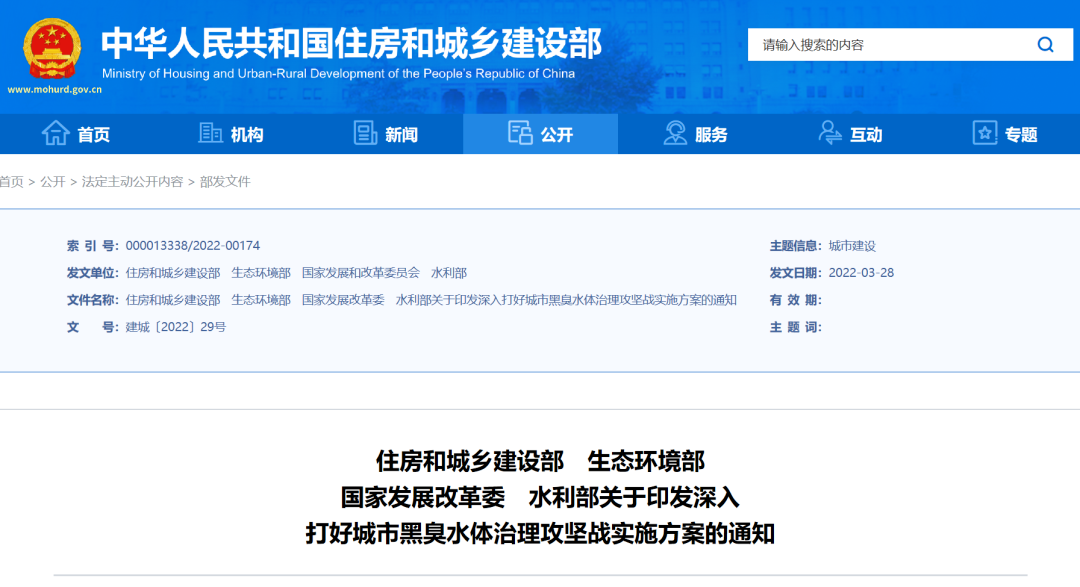This screenshot has height=587, width=1080.
Task: Click the document icon beside 公开
Action: click(x=520, y=133)
